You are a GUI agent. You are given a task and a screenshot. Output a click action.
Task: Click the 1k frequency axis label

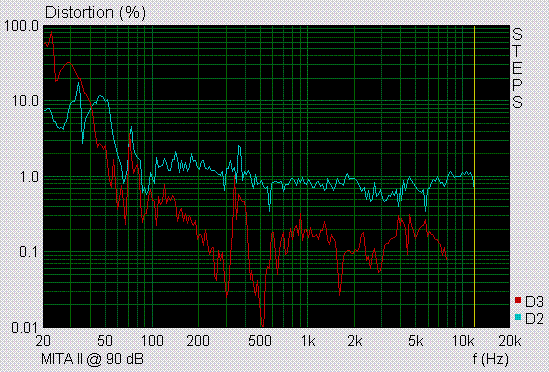pyautogui.click(x=308, y=341)
